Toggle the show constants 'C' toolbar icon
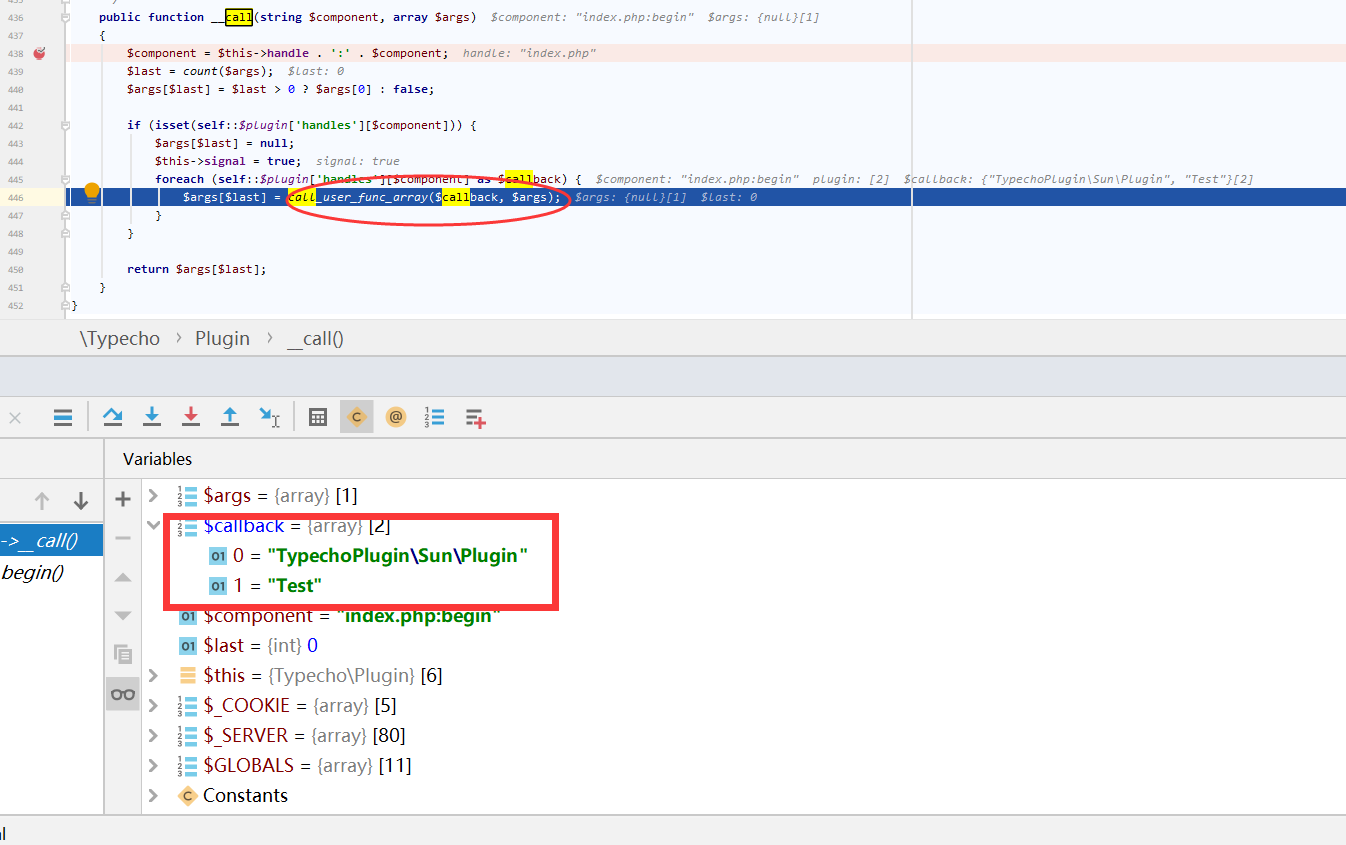This screenshot has height=845, width=1346. 356,417
